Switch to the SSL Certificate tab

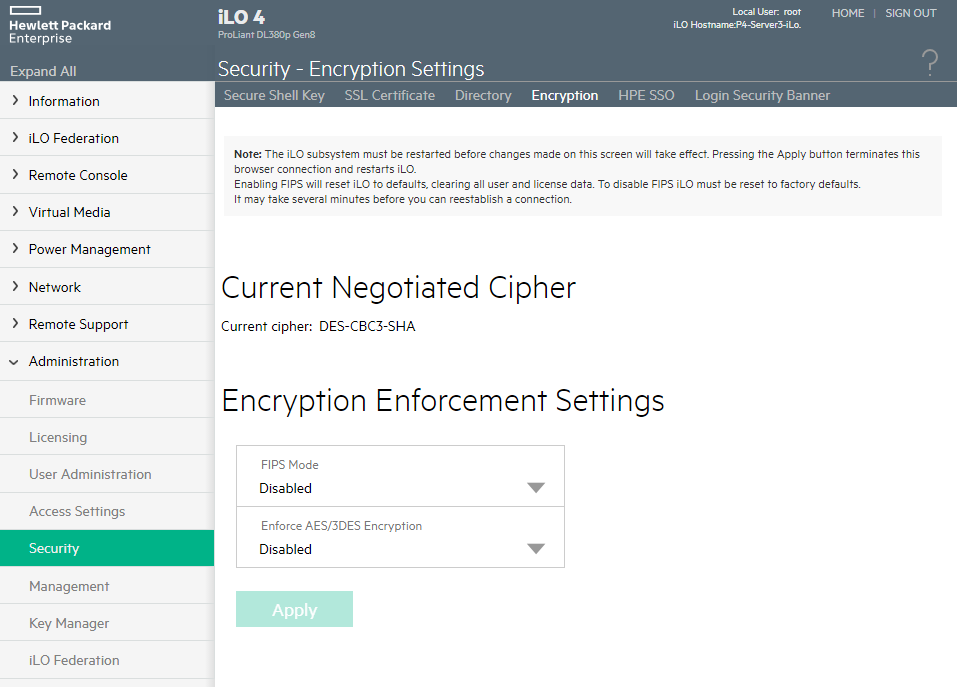(388, 95)
